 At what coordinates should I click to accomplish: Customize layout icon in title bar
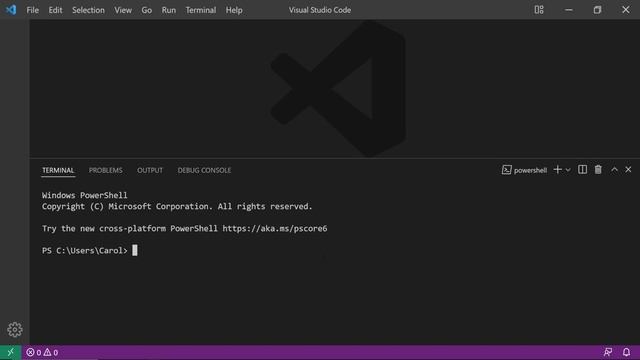pyautogui.click(x=539, y=9)
